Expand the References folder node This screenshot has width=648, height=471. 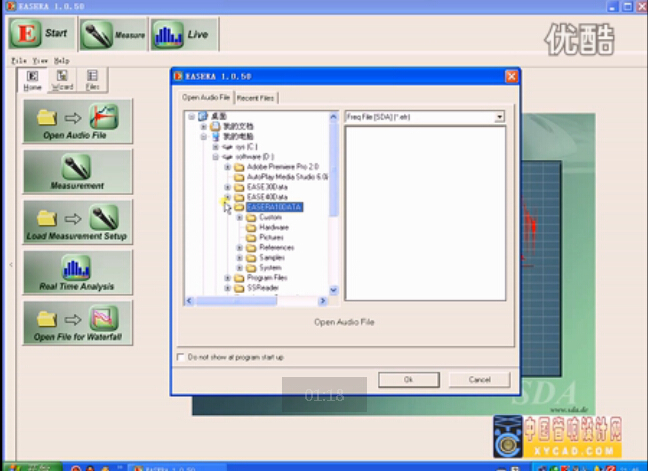239,247
